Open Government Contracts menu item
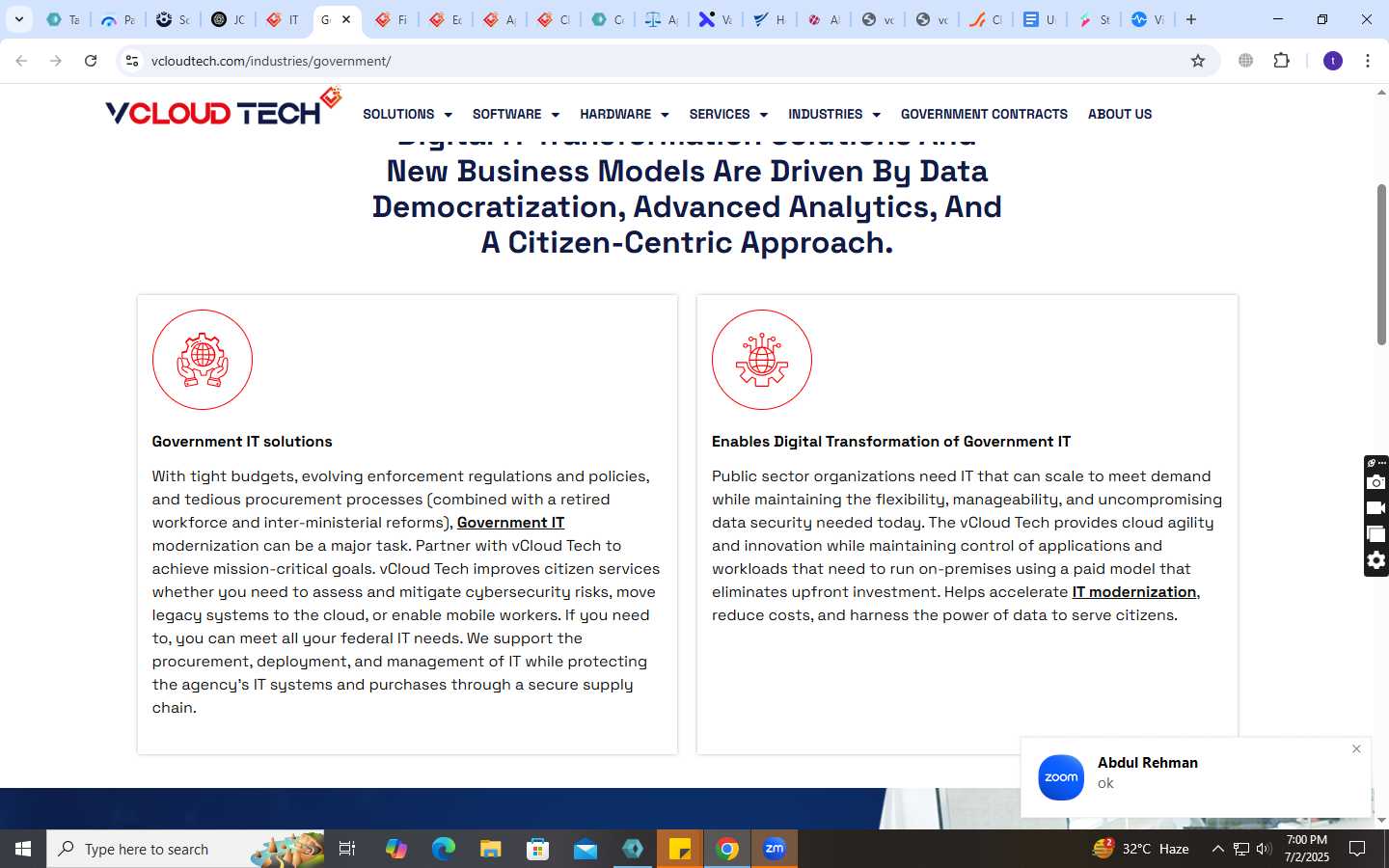 (984, 114)
